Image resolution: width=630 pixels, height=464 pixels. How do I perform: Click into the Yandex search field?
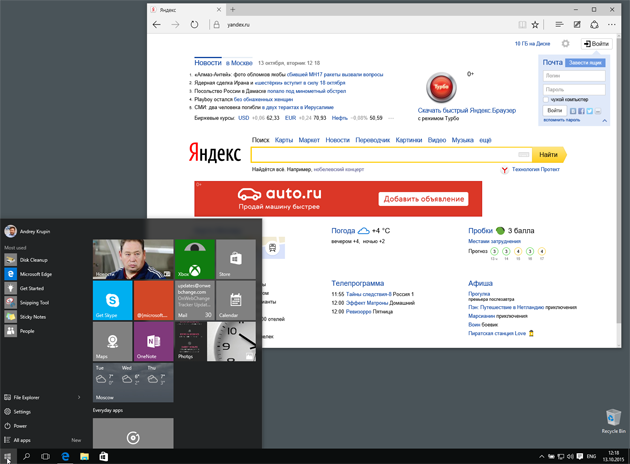[x=390, y=155]
